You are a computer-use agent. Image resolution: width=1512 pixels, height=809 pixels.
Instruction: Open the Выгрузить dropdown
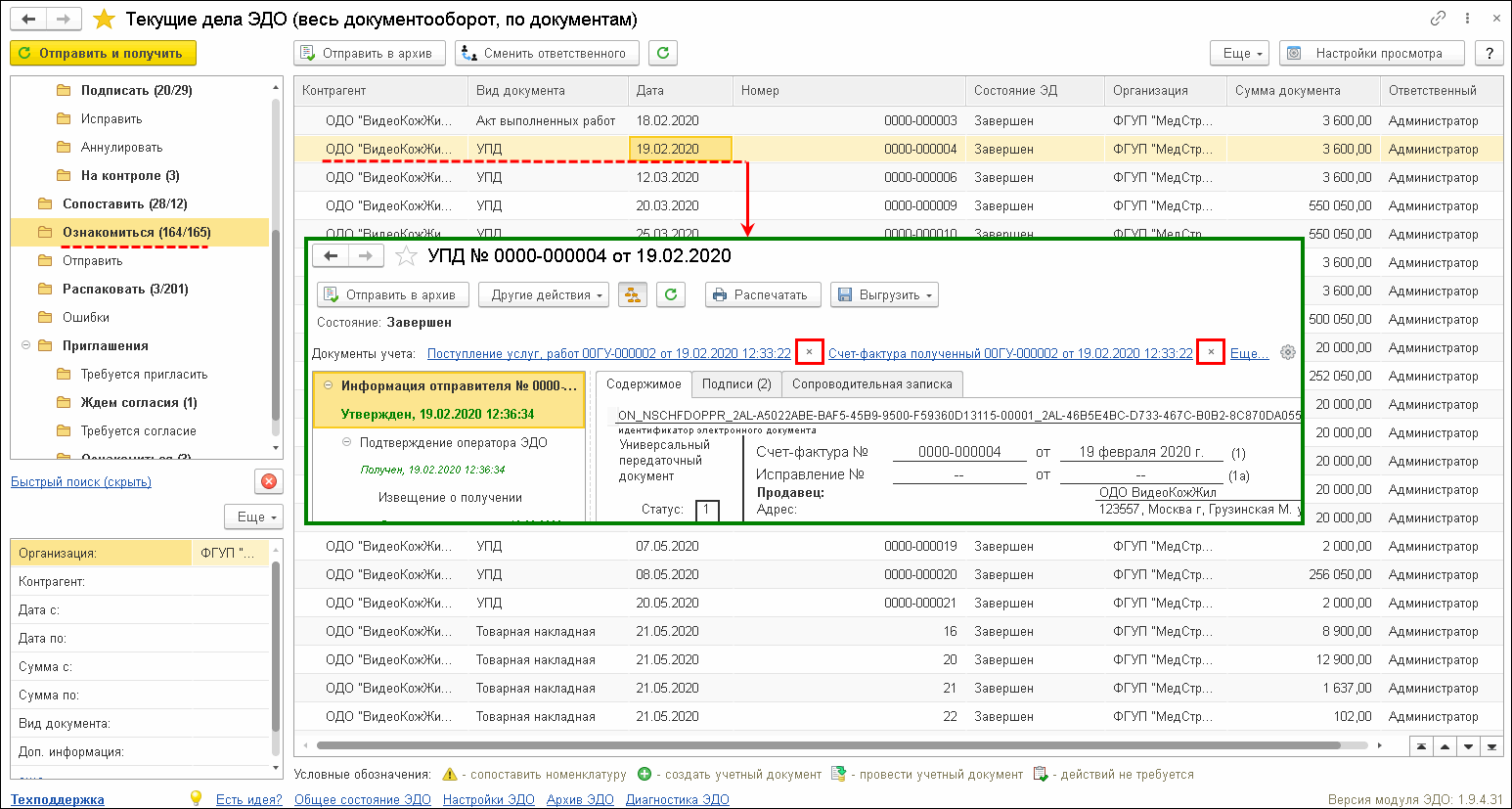click(884, 294)
